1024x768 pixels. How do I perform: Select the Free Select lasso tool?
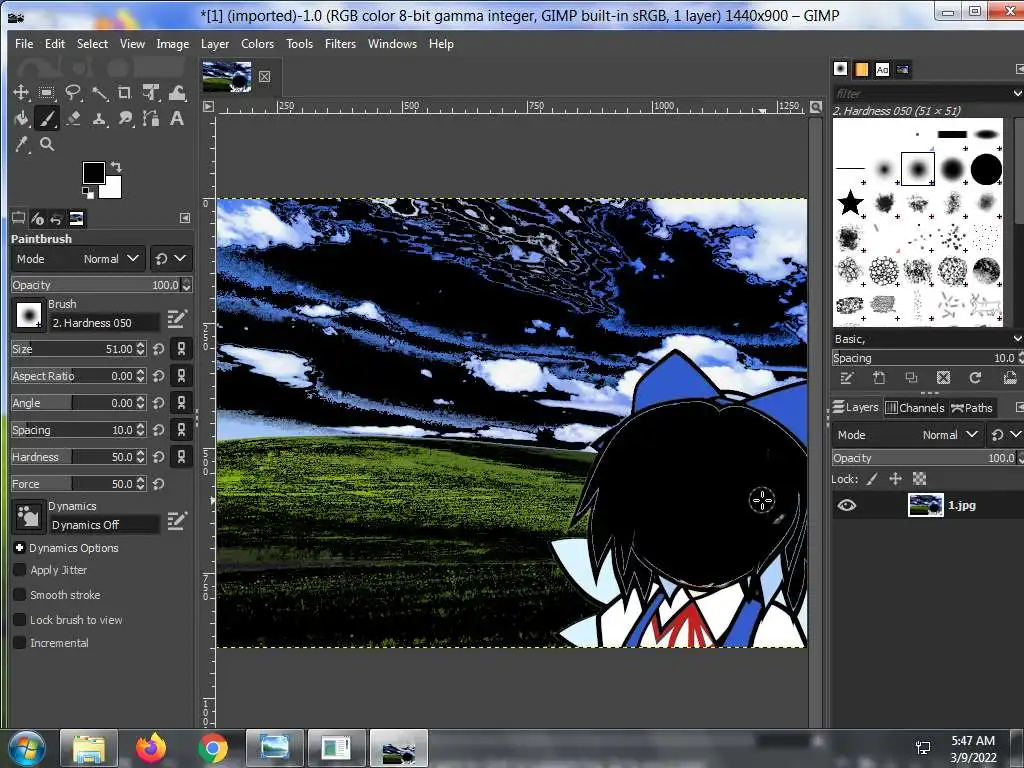[x=72, y=92]
